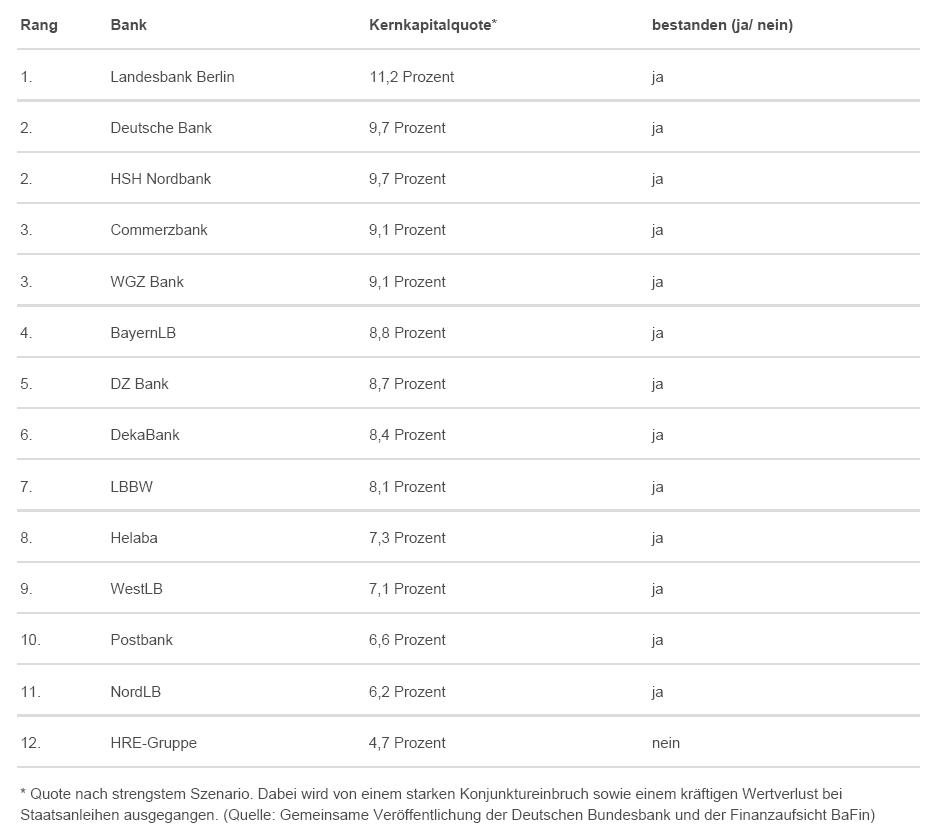The height and width of the screenshot is (831, 938).
Task: Select the "nein" result for HRE-Gruppe
Action: 665,743
